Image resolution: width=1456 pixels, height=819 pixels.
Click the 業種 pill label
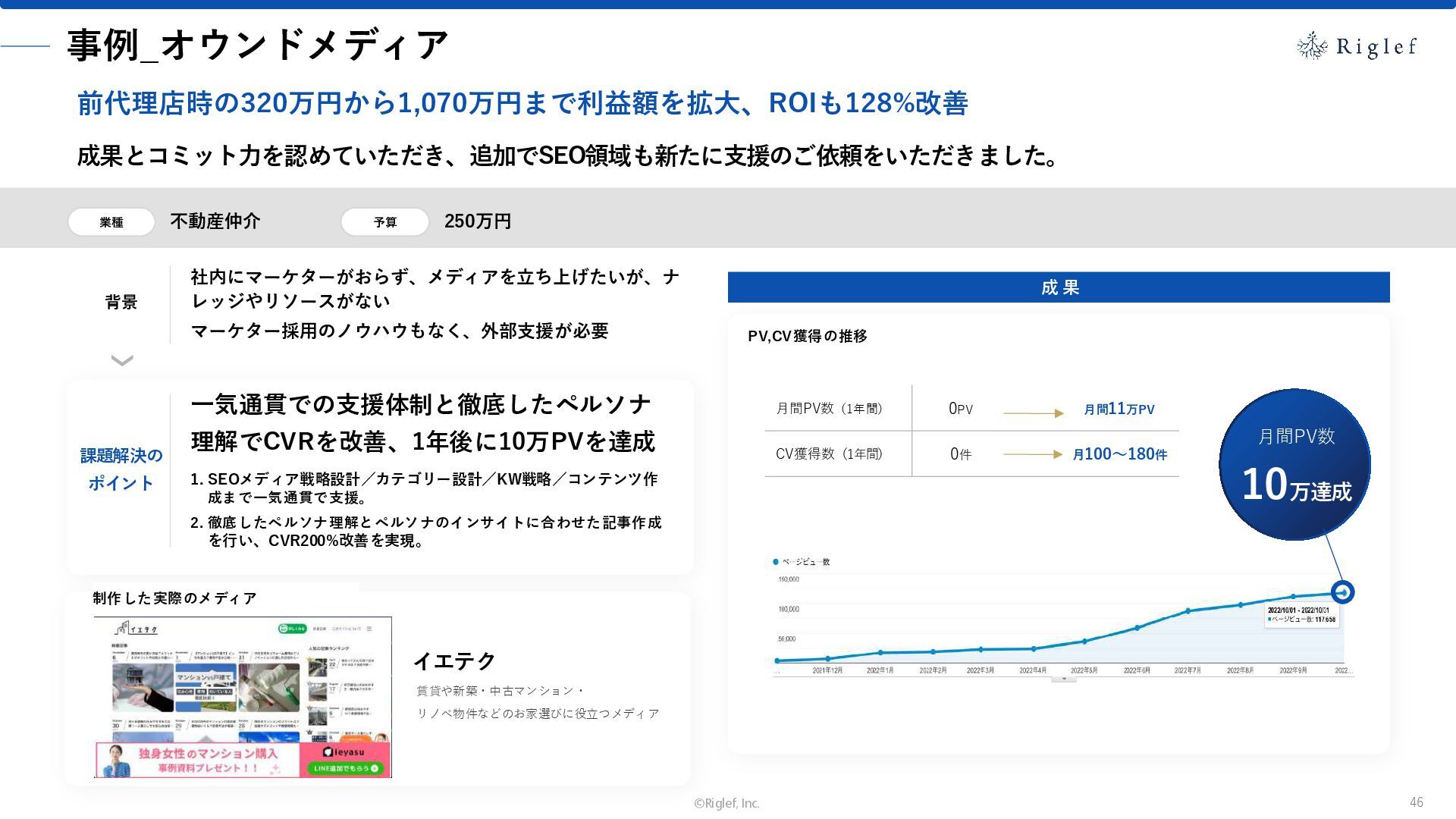click(111, 222)
